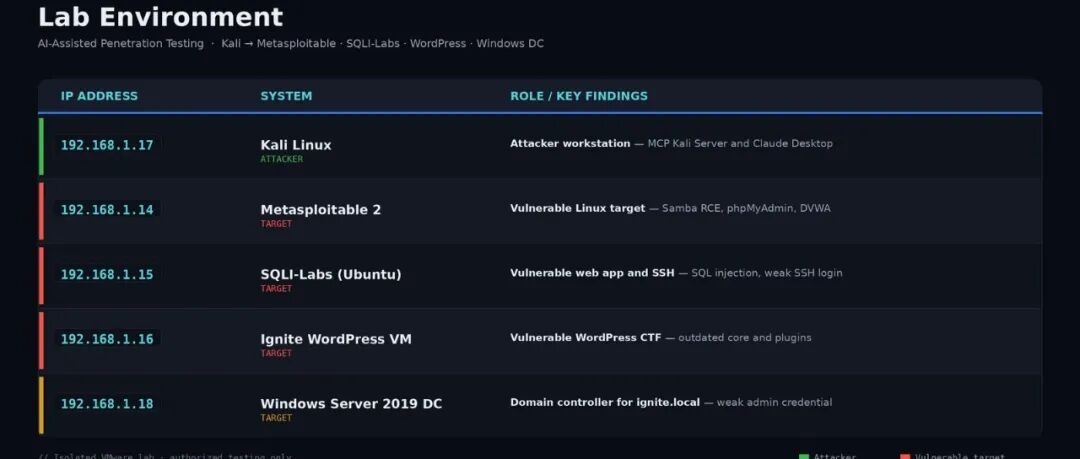This screenshot has height=459, width=1080.
Task: Select the SYSTEM column header
Action: pyautogui.click(x=286, y=96)
